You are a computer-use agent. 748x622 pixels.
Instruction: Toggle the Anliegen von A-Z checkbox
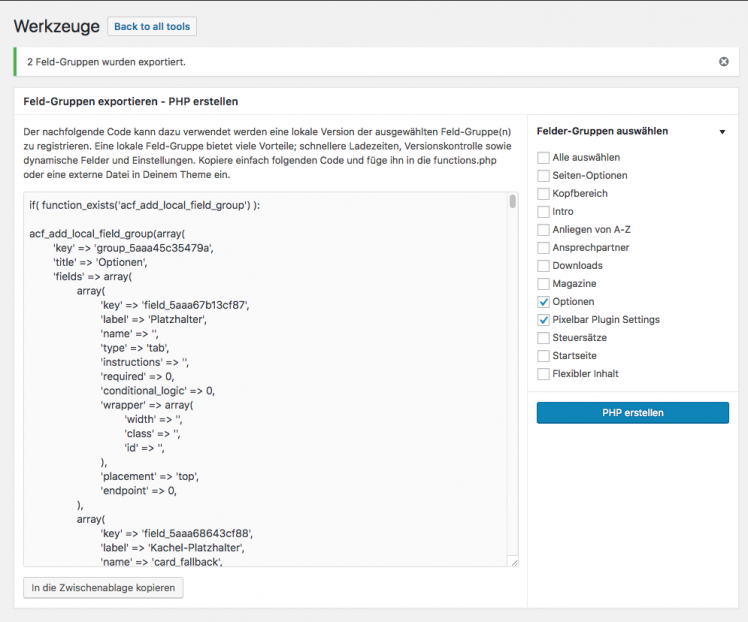pos(543,230)
